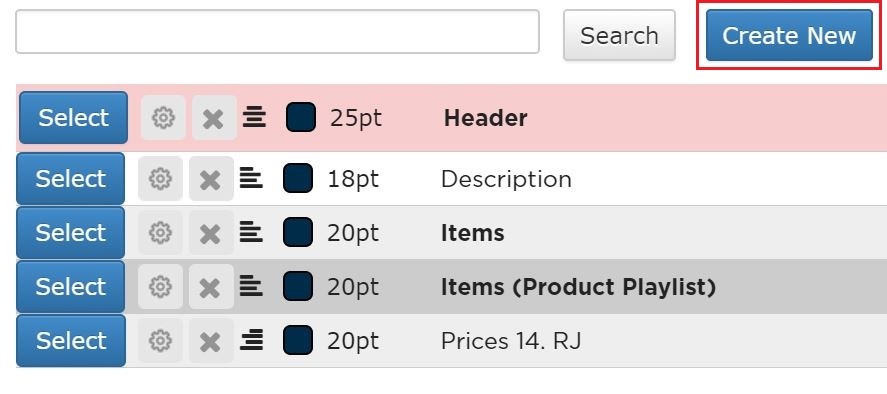Click the Search button
This screenshot has height=394, width=887.
[x=619, y=35]
